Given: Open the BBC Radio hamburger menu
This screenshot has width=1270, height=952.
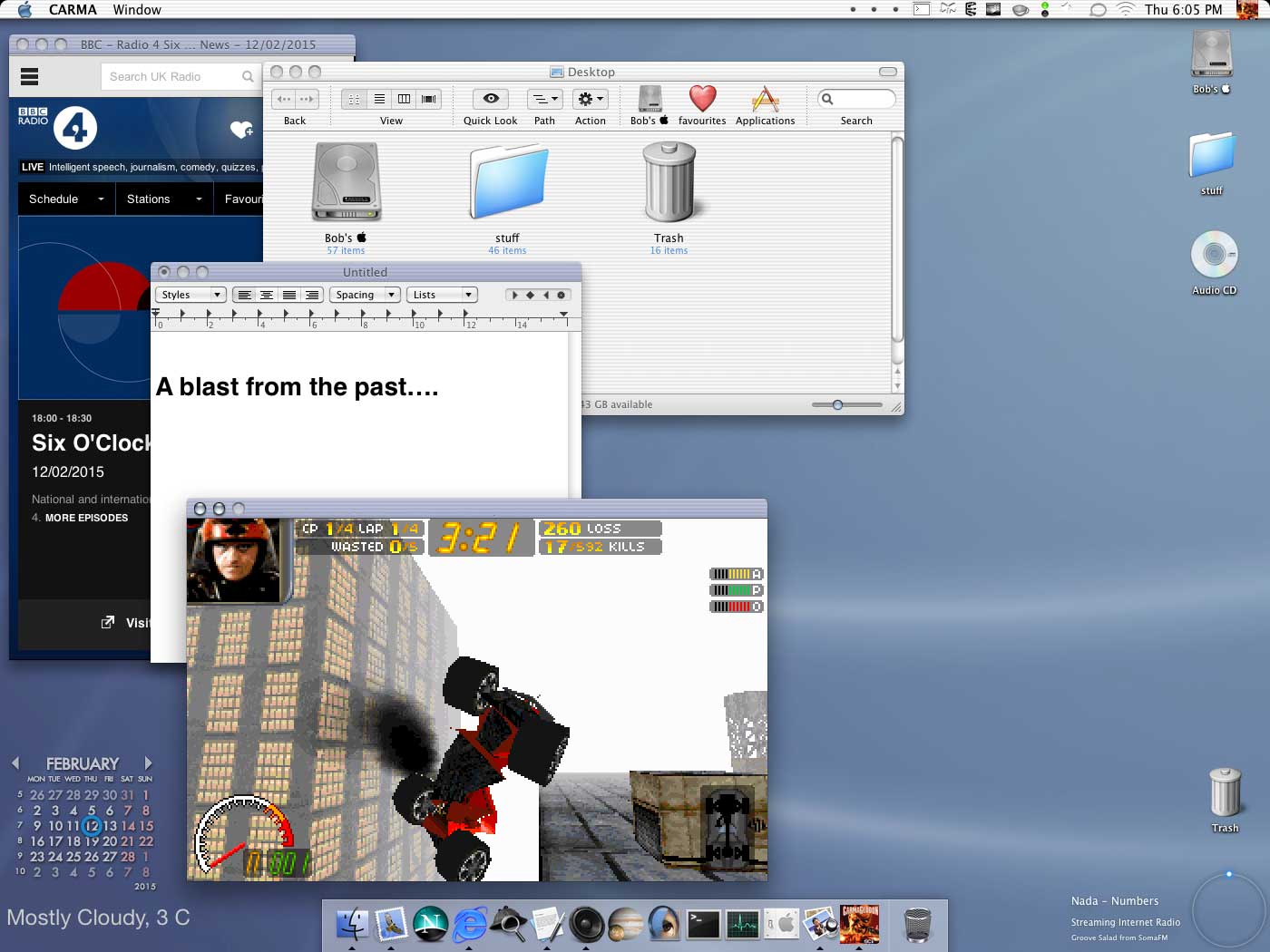Looking at the screenshot, I should coord(29,77).
